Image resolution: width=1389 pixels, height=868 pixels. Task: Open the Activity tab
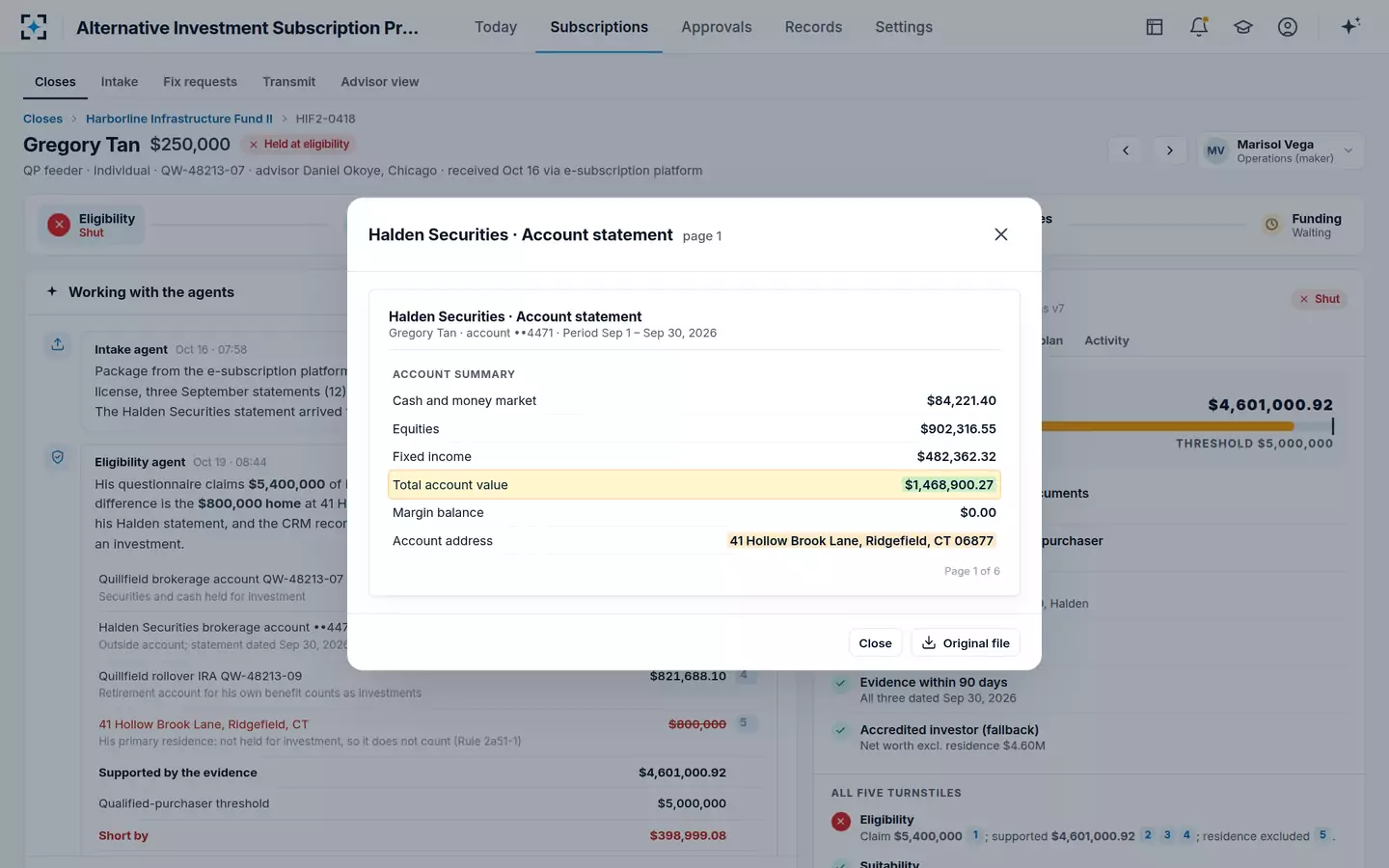pos(1106,340)
